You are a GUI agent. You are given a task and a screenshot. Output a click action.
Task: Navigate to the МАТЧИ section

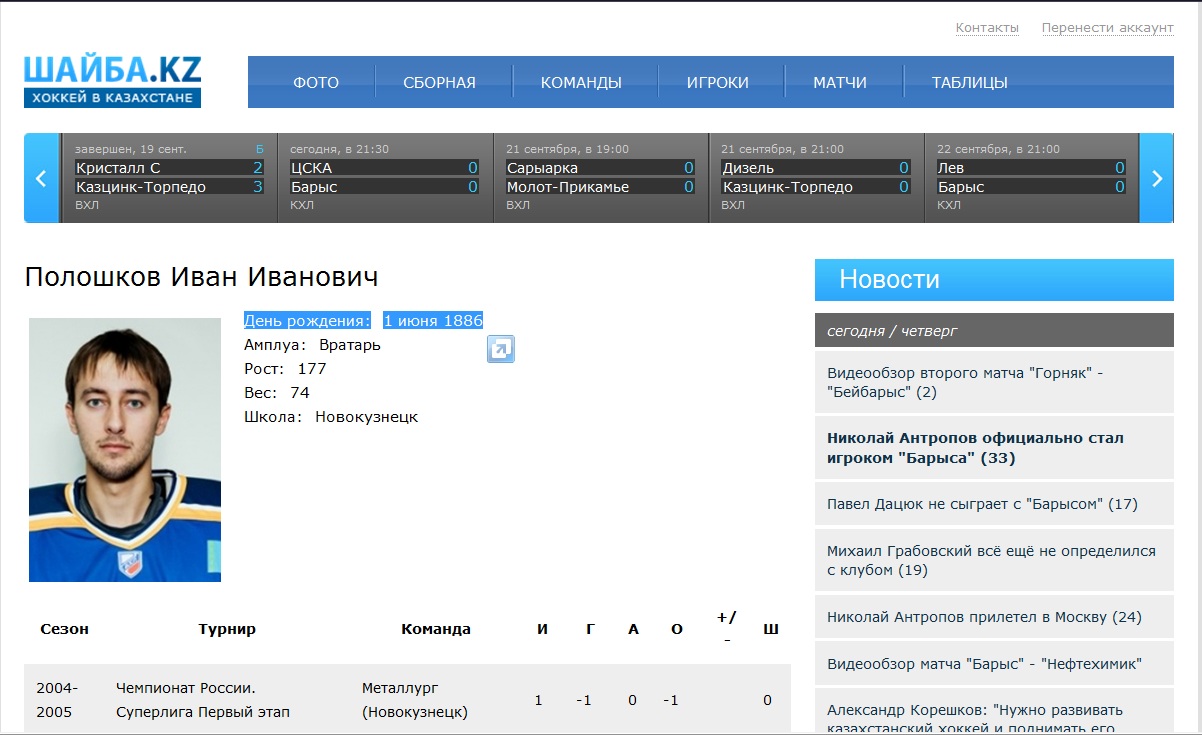coord(839,83)
